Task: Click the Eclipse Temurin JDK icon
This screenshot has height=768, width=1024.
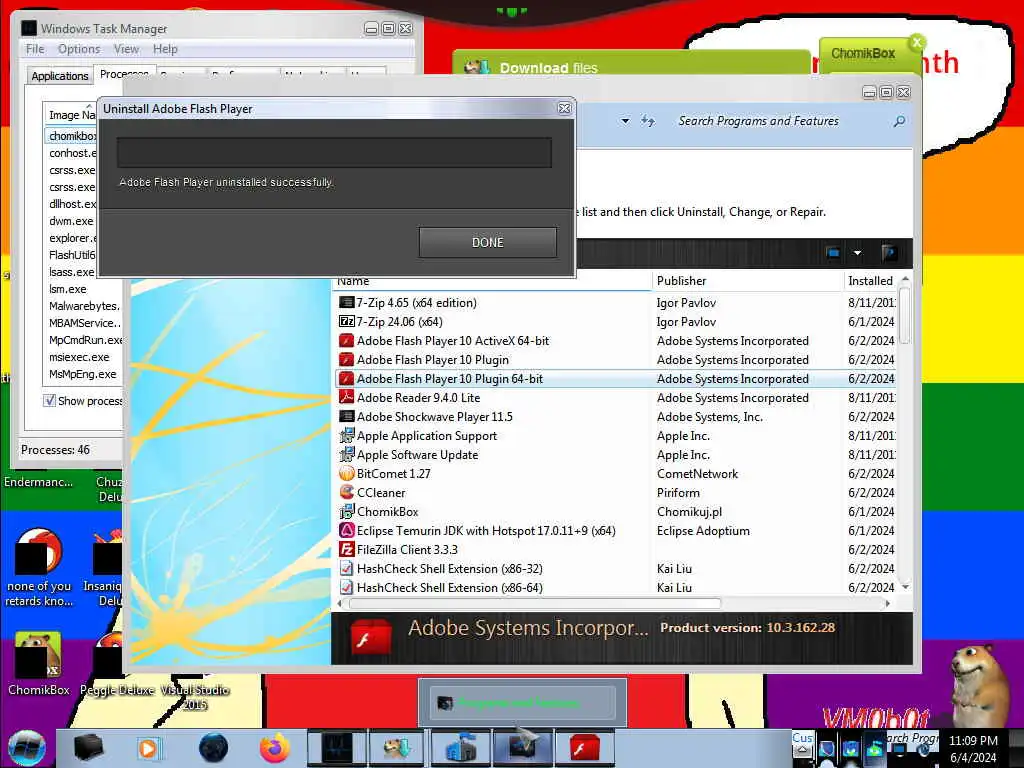Action: click(x=346, y=530)
